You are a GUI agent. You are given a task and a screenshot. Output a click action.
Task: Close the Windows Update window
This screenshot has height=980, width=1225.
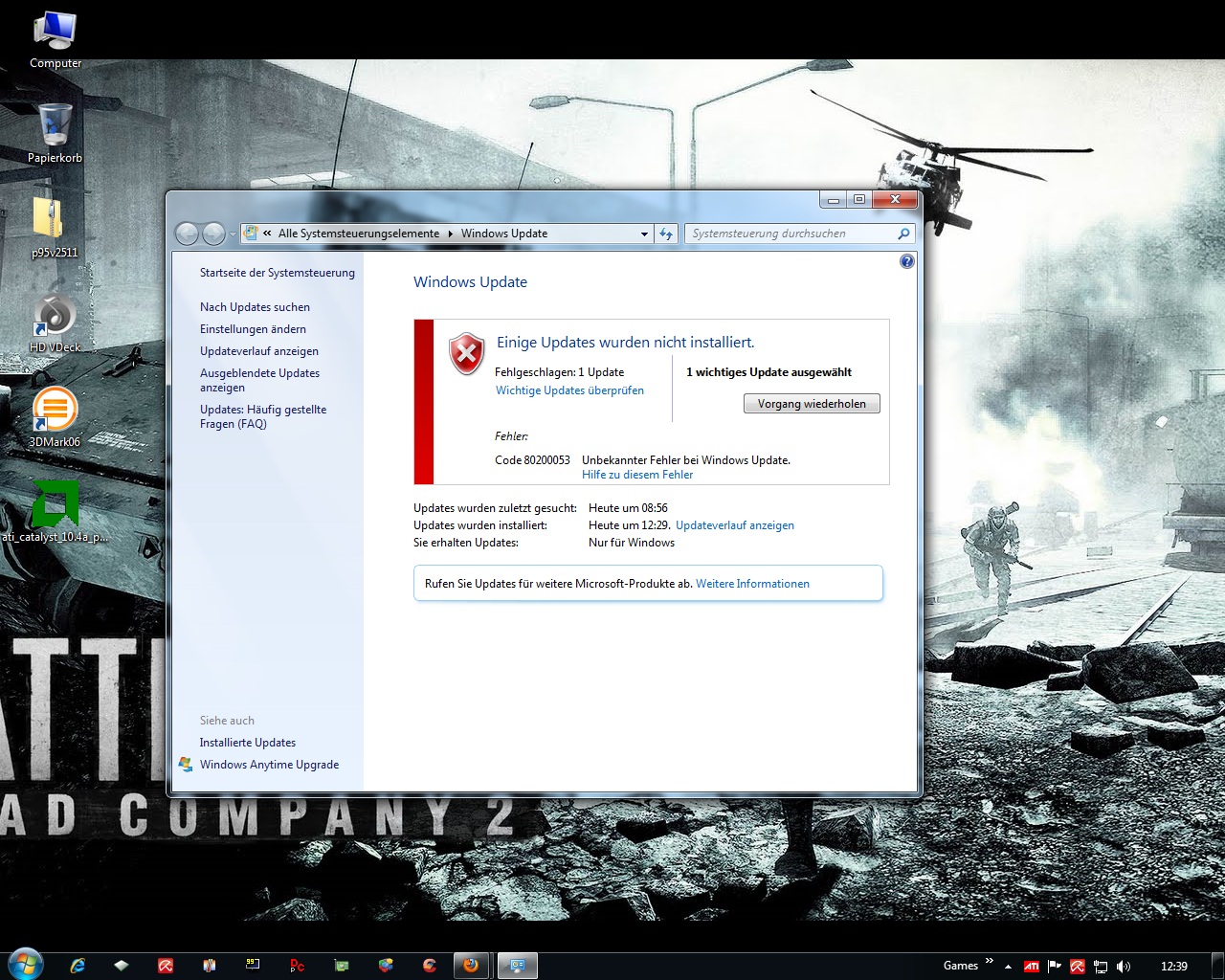[x=895, y=200]
